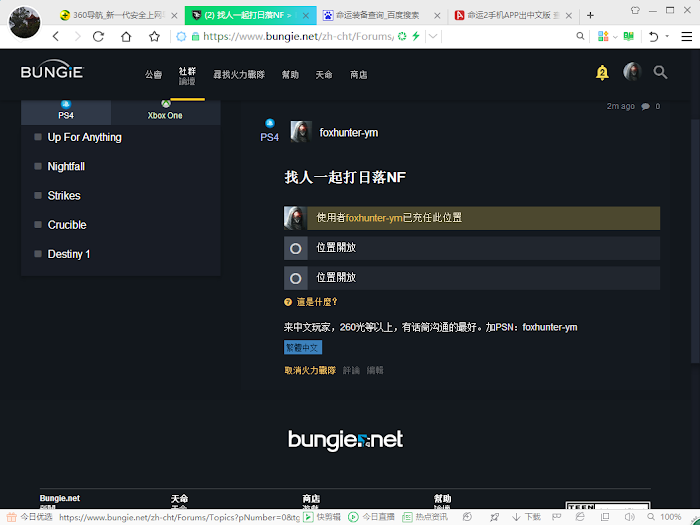The width and height of the screenshot is (700, 525).
Task: Open the 天命 menu
Action: pyautogui.click(x=324, y=75)
